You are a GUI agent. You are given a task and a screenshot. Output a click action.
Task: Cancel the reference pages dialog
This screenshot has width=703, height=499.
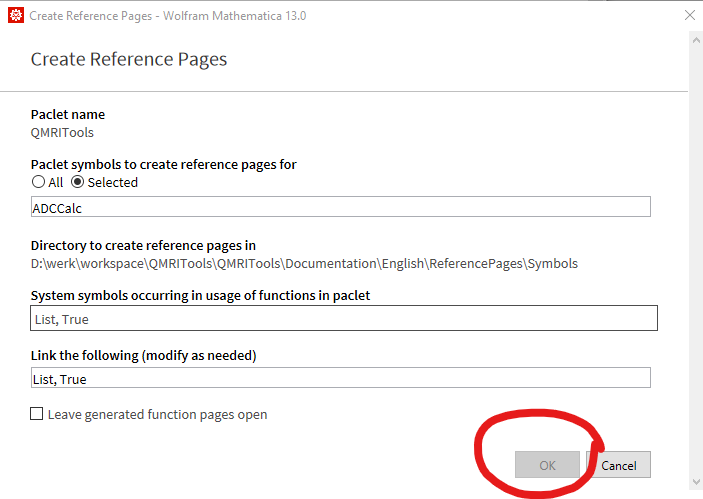618,465
